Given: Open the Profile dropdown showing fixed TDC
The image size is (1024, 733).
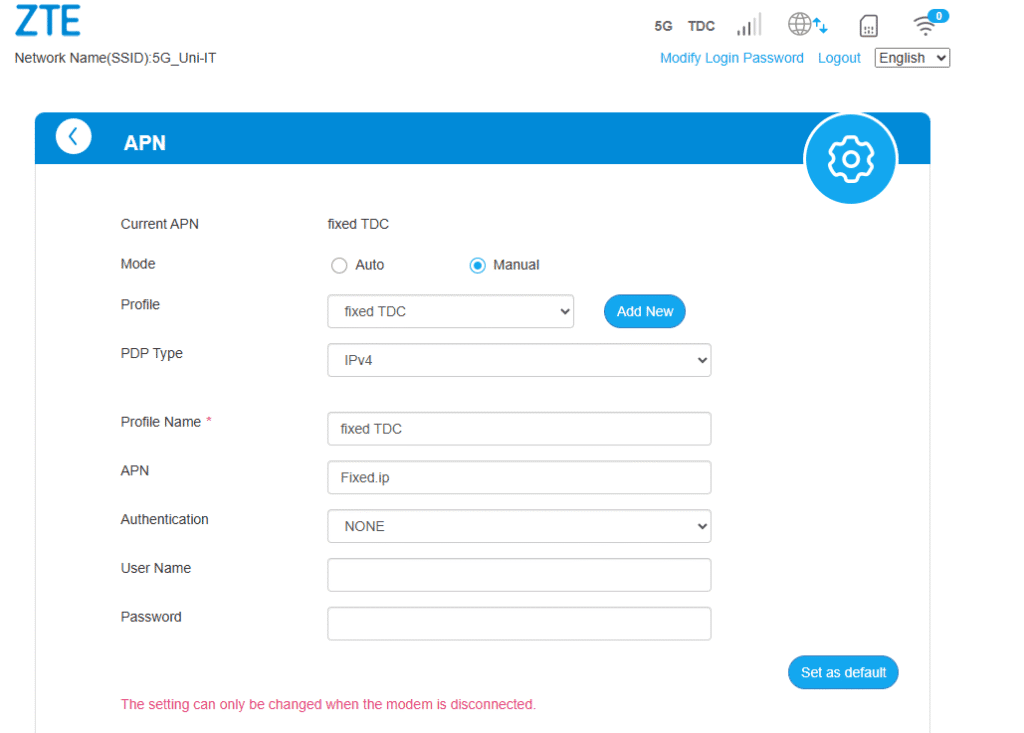Looking at the screenshot, I should [x=451, y=312].
